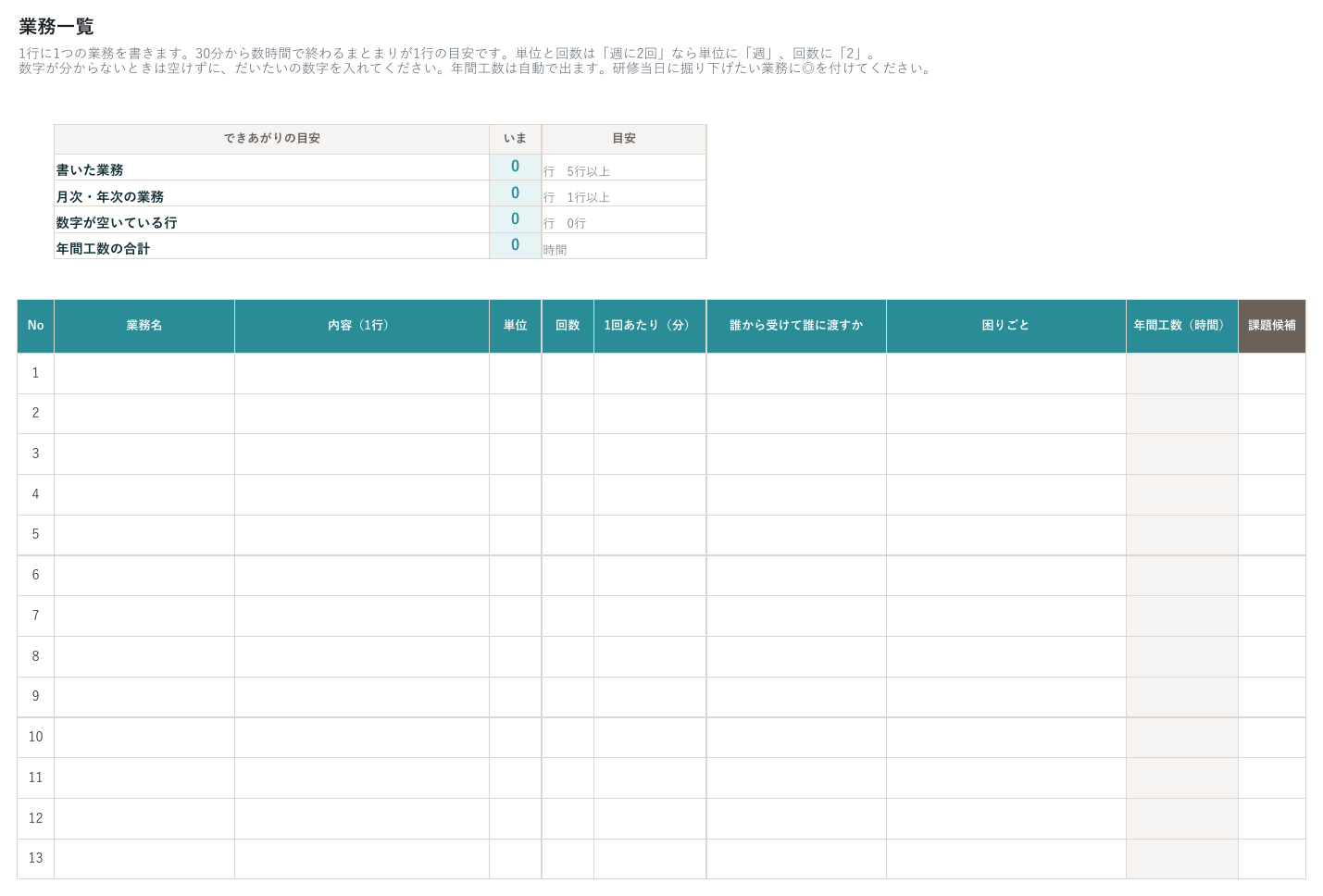Click the 誰から受けて誰に渡すか column header

tap(796, 326)
